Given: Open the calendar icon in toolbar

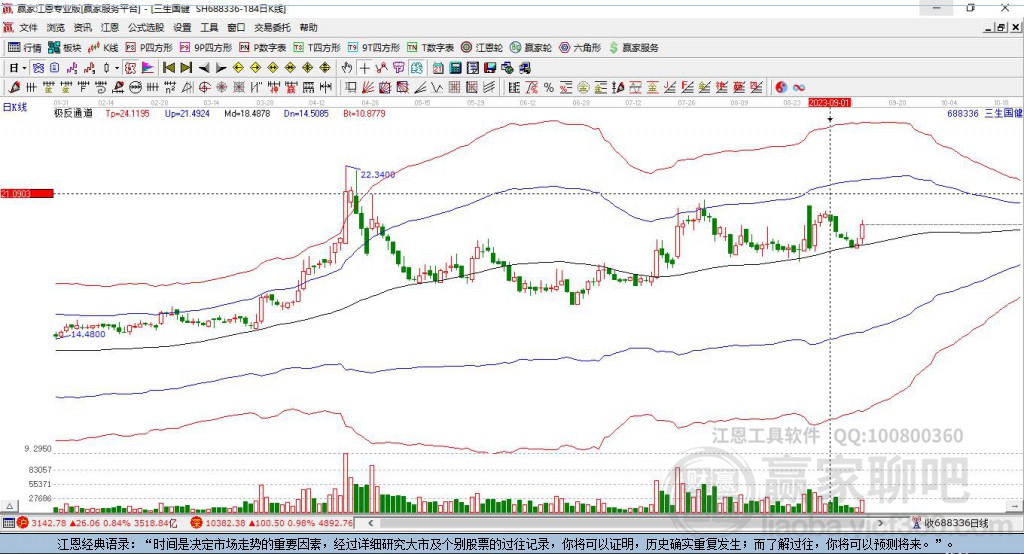Looking at the screenshot, I should 438,68.
